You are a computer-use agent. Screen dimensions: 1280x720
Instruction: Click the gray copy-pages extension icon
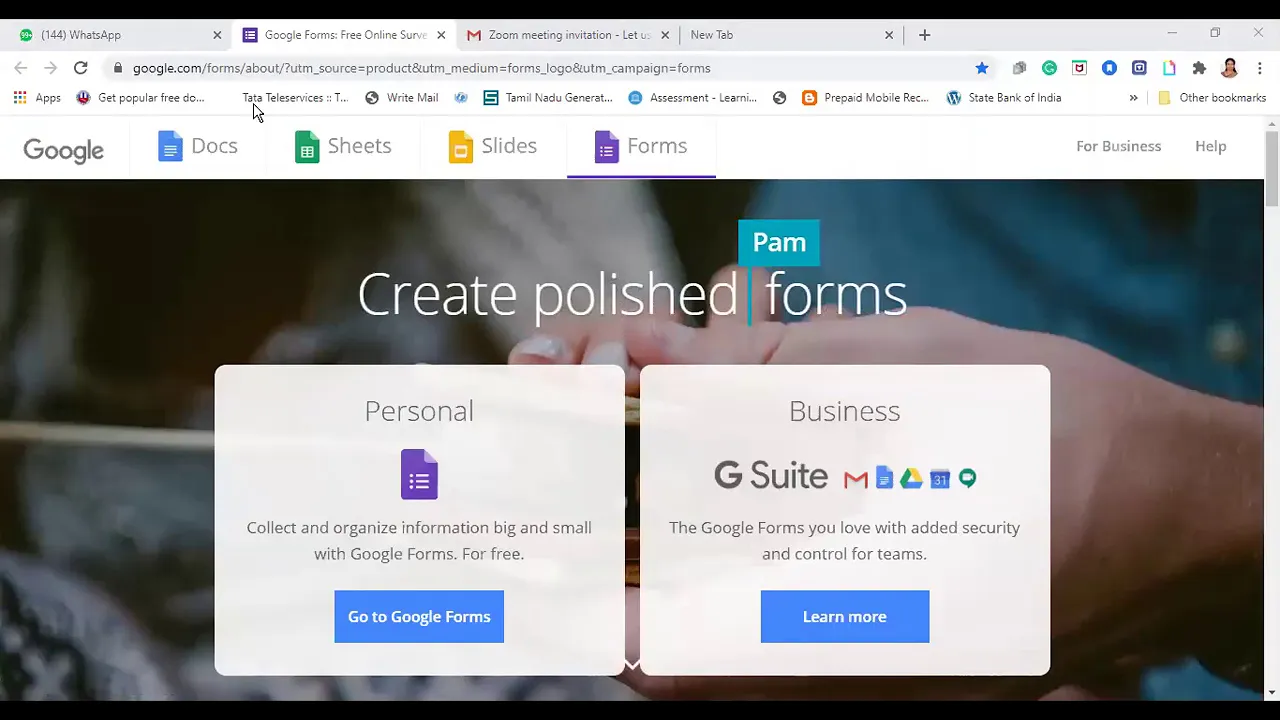point(1019,68)
